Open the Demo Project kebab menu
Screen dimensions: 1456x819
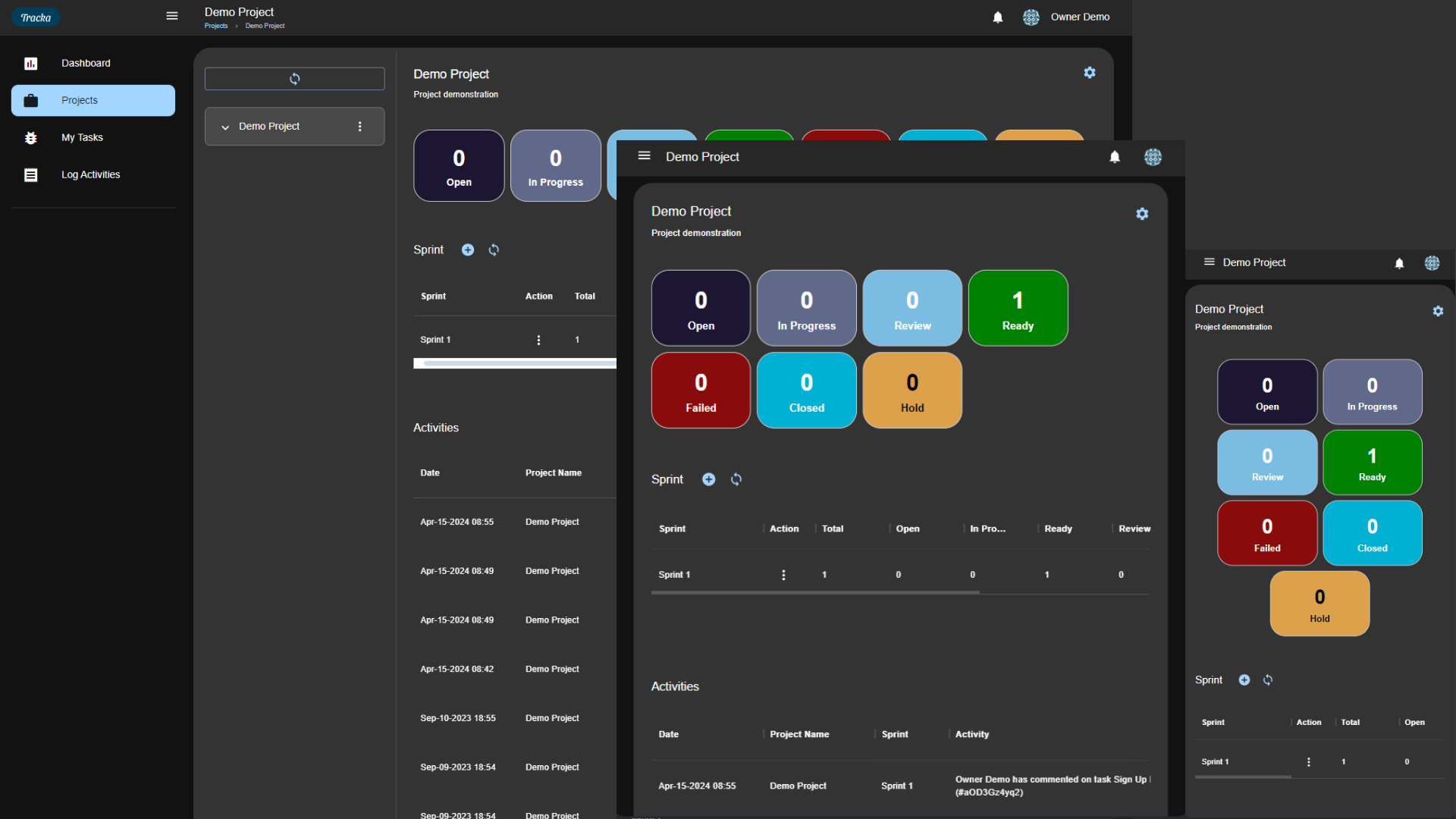coord(359,126)
